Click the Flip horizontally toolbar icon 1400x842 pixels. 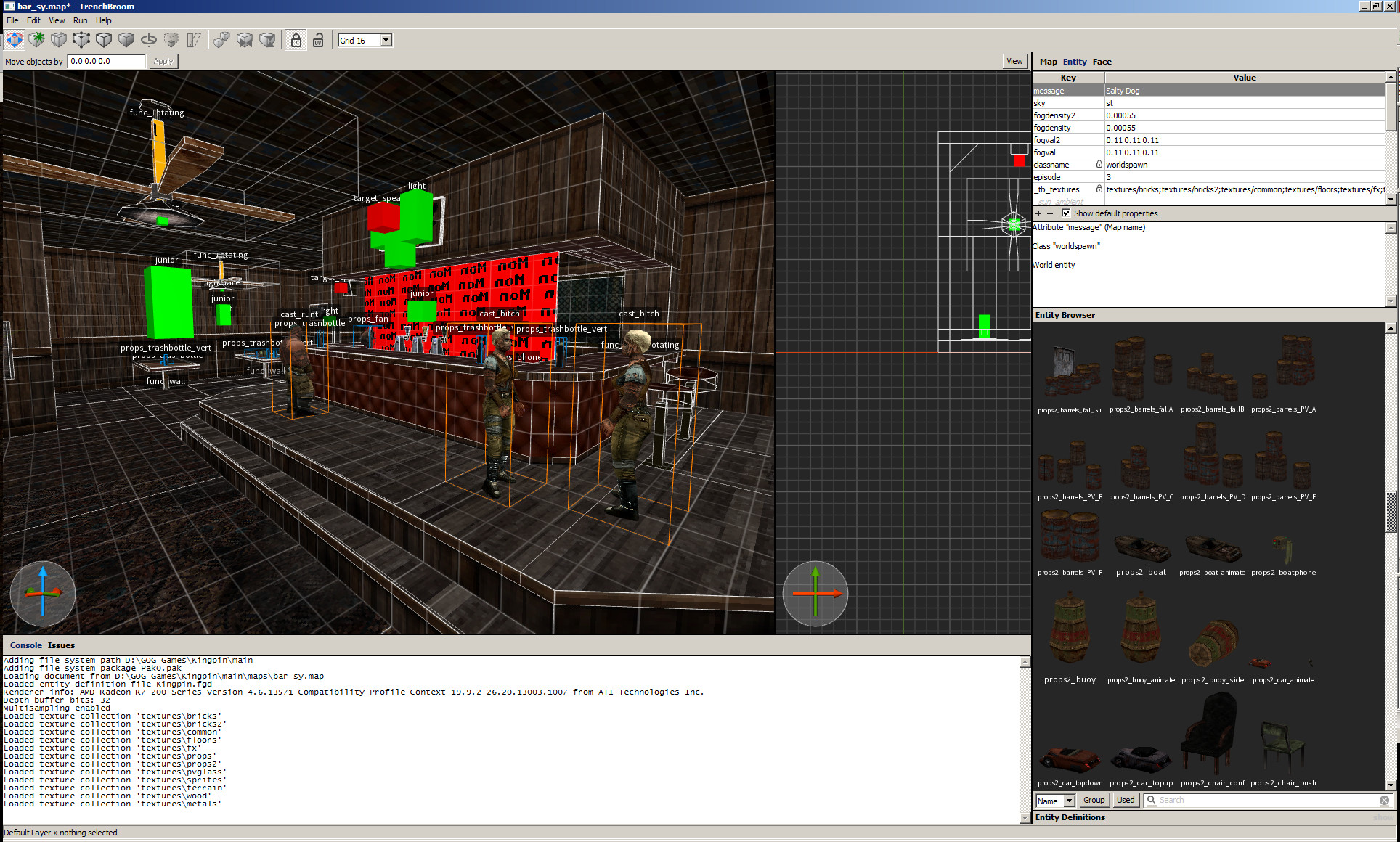click(245, 40)
